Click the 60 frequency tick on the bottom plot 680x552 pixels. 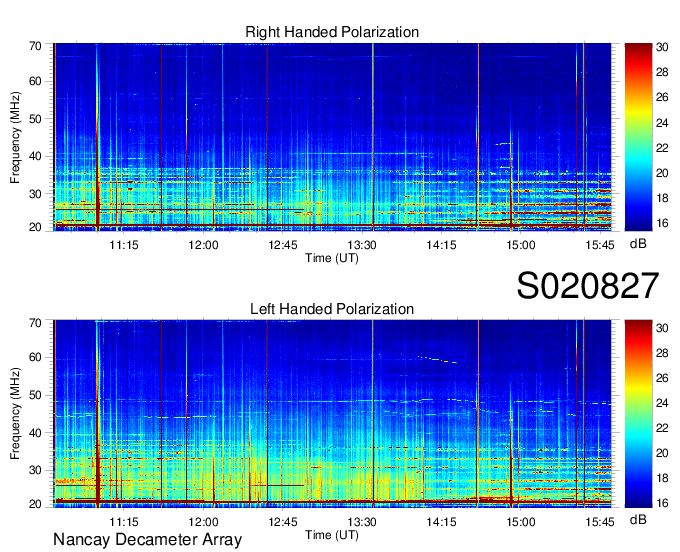[x=35, y=357]
